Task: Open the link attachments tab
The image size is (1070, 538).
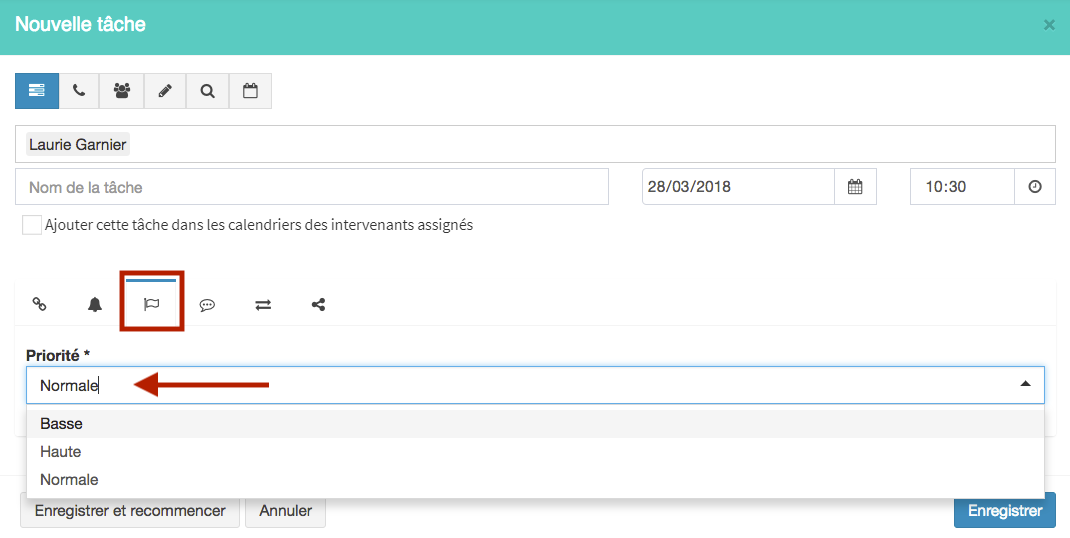Action: coord(40,305)
